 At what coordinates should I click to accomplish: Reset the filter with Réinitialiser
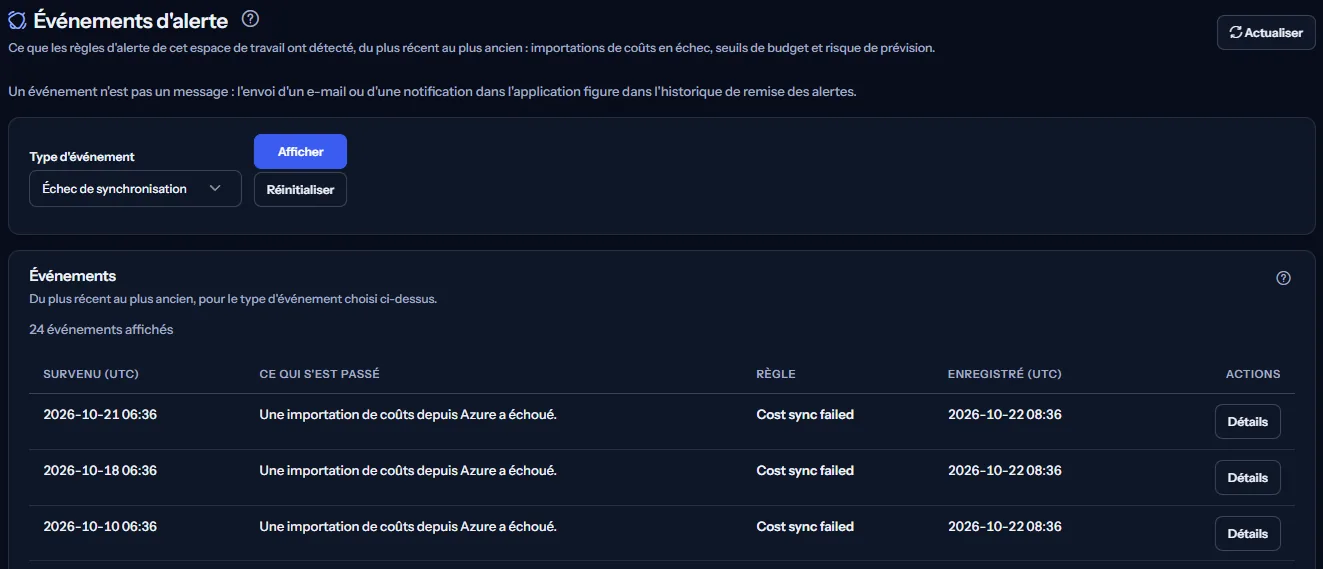(301, 190)
